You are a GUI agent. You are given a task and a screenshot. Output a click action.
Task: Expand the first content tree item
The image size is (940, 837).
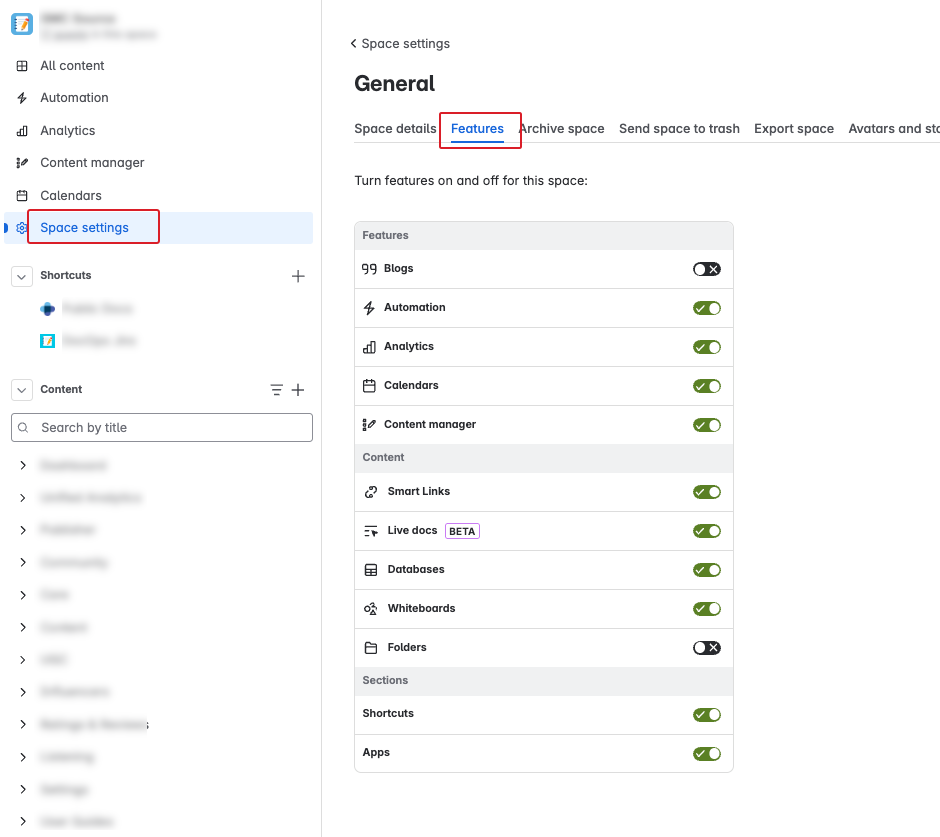[x=23, y=466]
